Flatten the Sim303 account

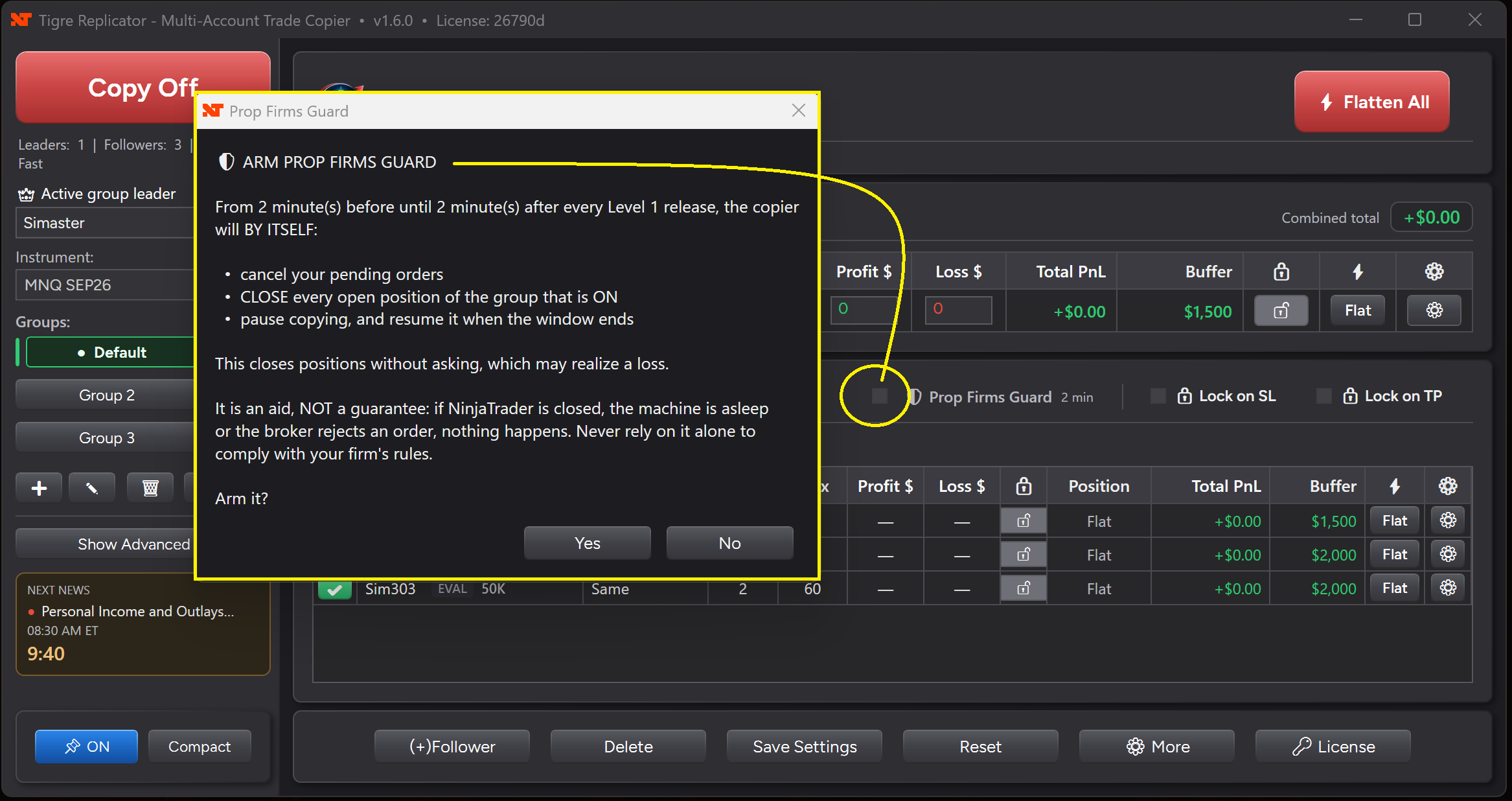(x=1395, y=588)
